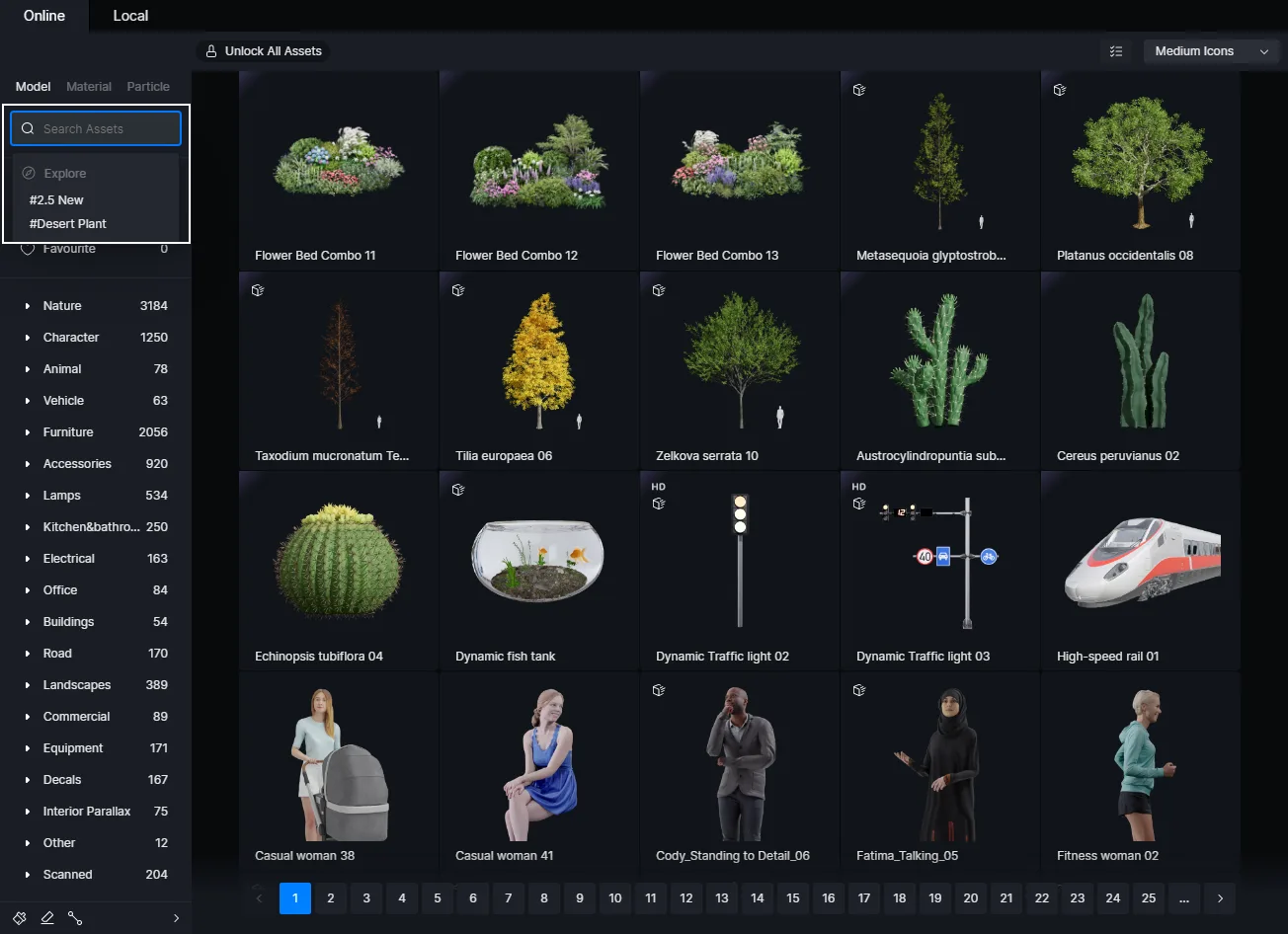Select the #Desert Plant tag
The height and width of the screenshot is (934, 1288).
pyautogui.click(x=68, y=223)
